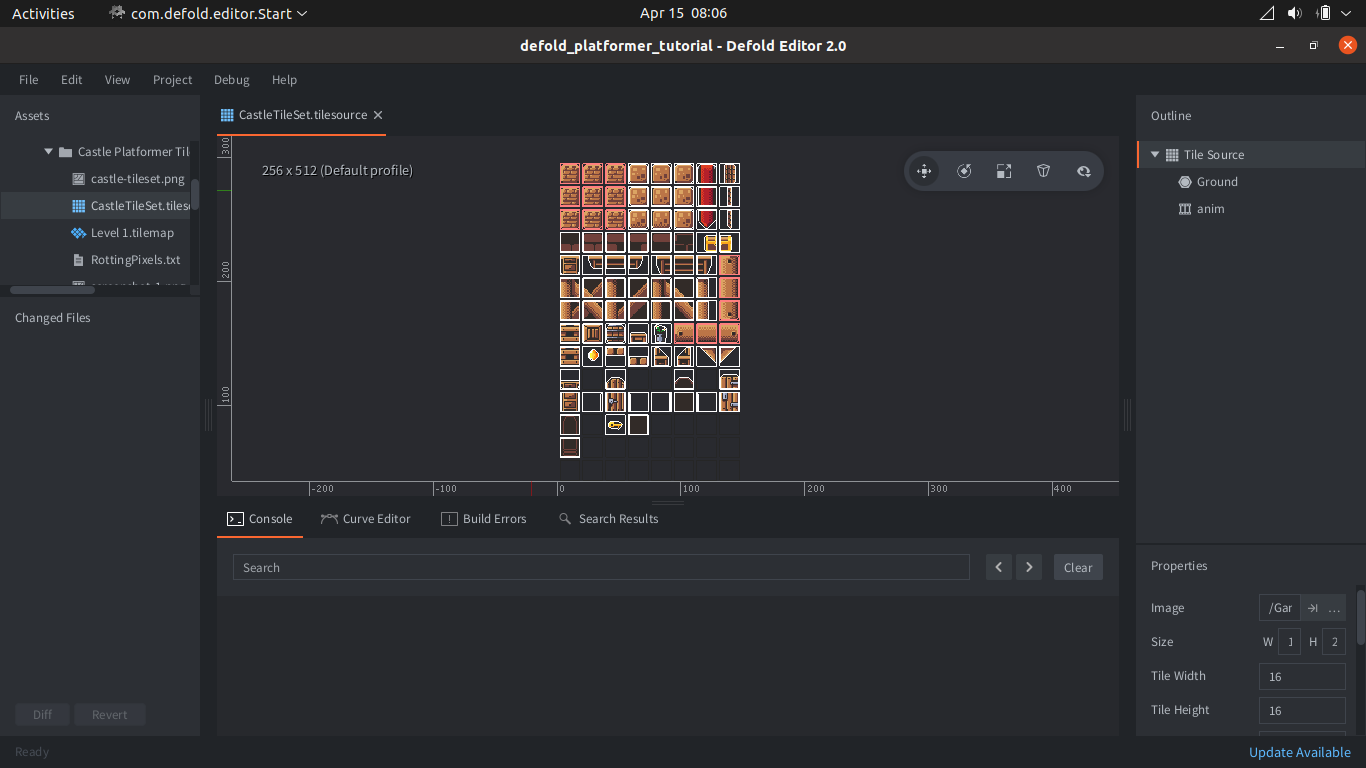Click the Console terminal icon

[235, 519]
